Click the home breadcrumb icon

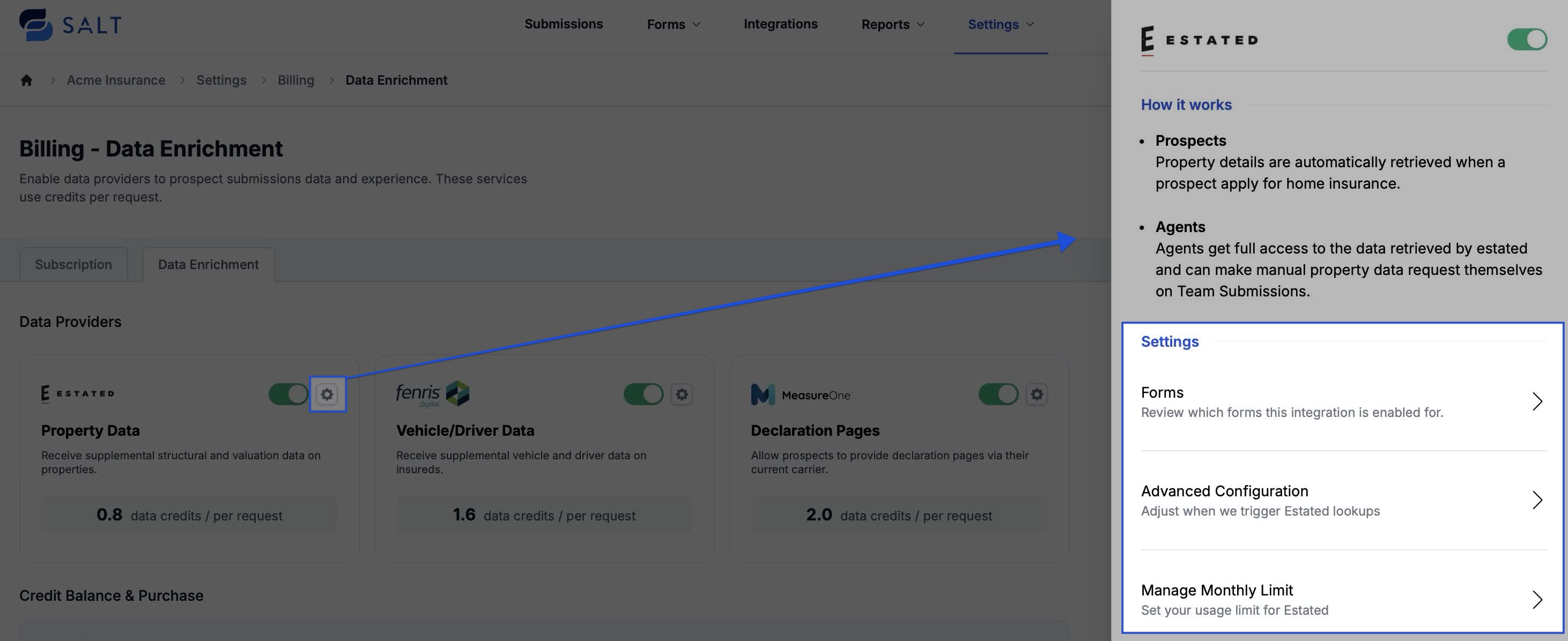pos(26,80)
